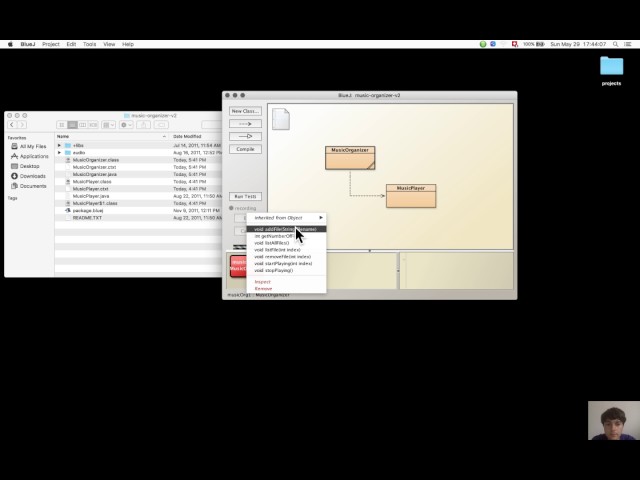This screenshot has width=640, height=480.
Task: Select MusicOrganizer.java file
Action: tap(138, 174)
